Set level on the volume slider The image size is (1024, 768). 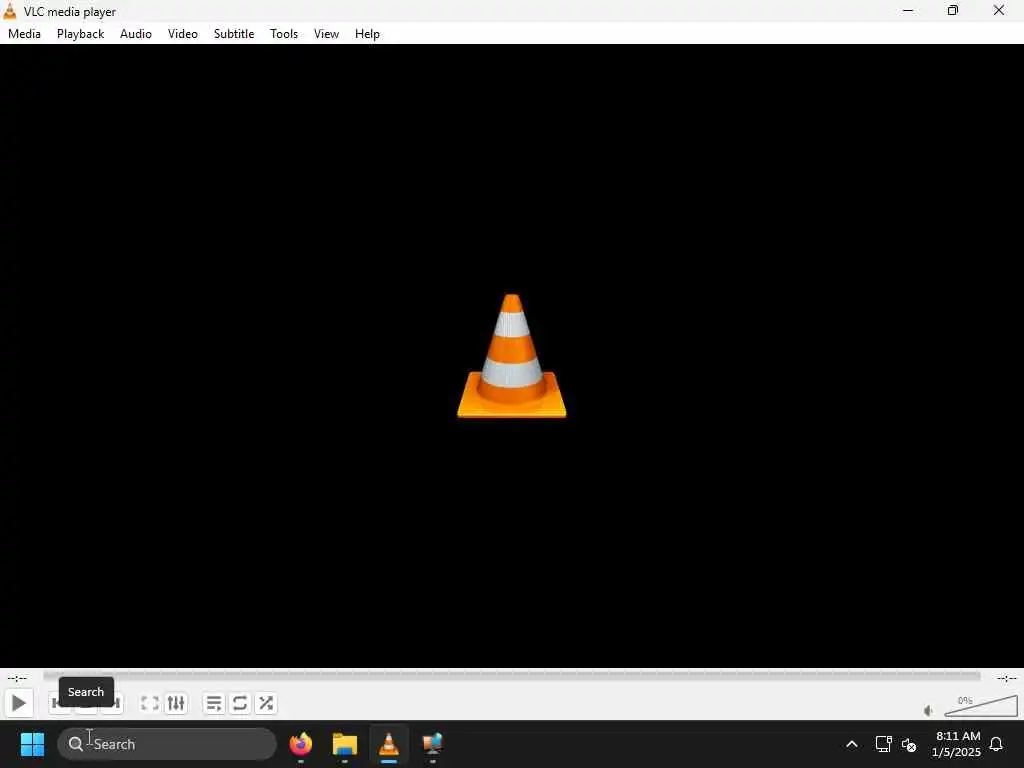tap(980, 706)
